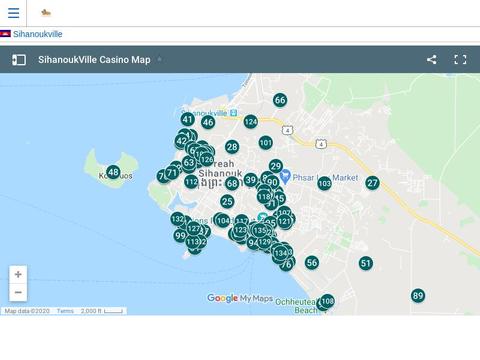Open the hamburger menu

(13, 13)
